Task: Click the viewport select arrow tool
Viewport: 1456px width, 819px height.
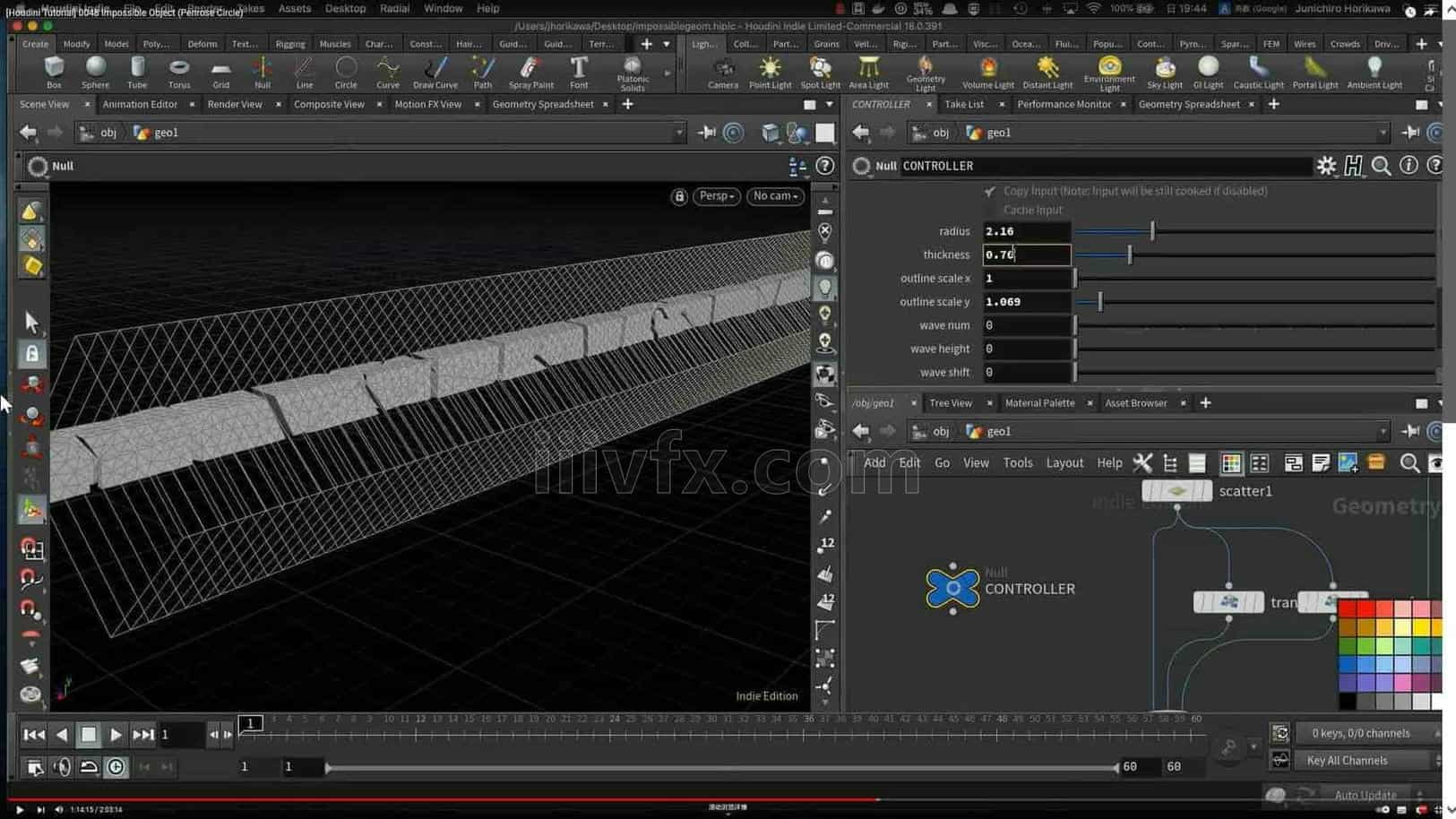Action: tap(31, 322)
